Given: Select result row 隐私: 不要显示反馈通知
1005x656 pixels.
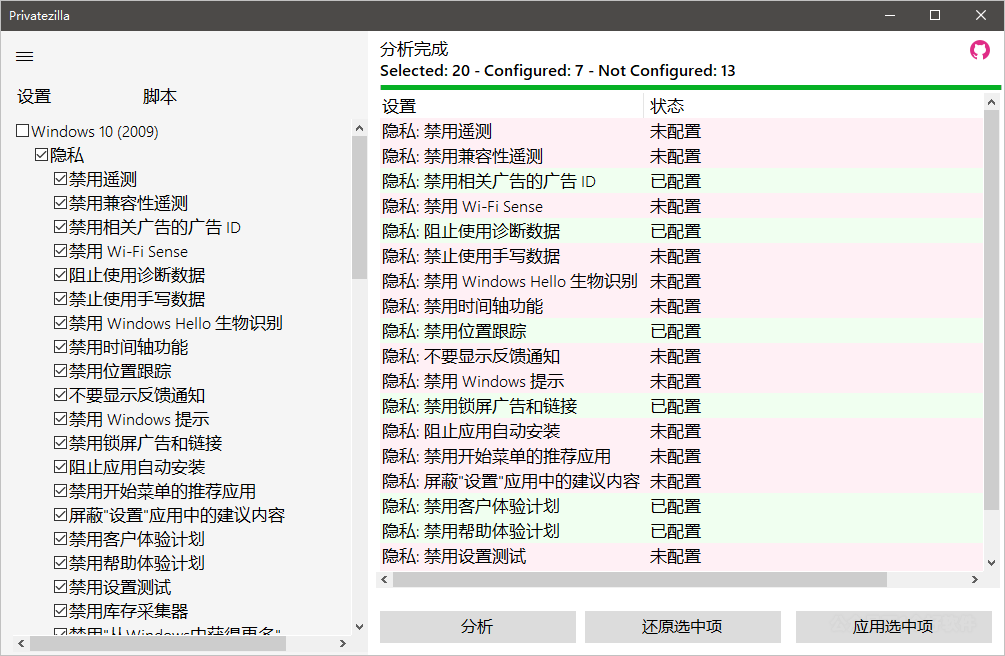Looking at the screenshot, I should click(681, 356).
